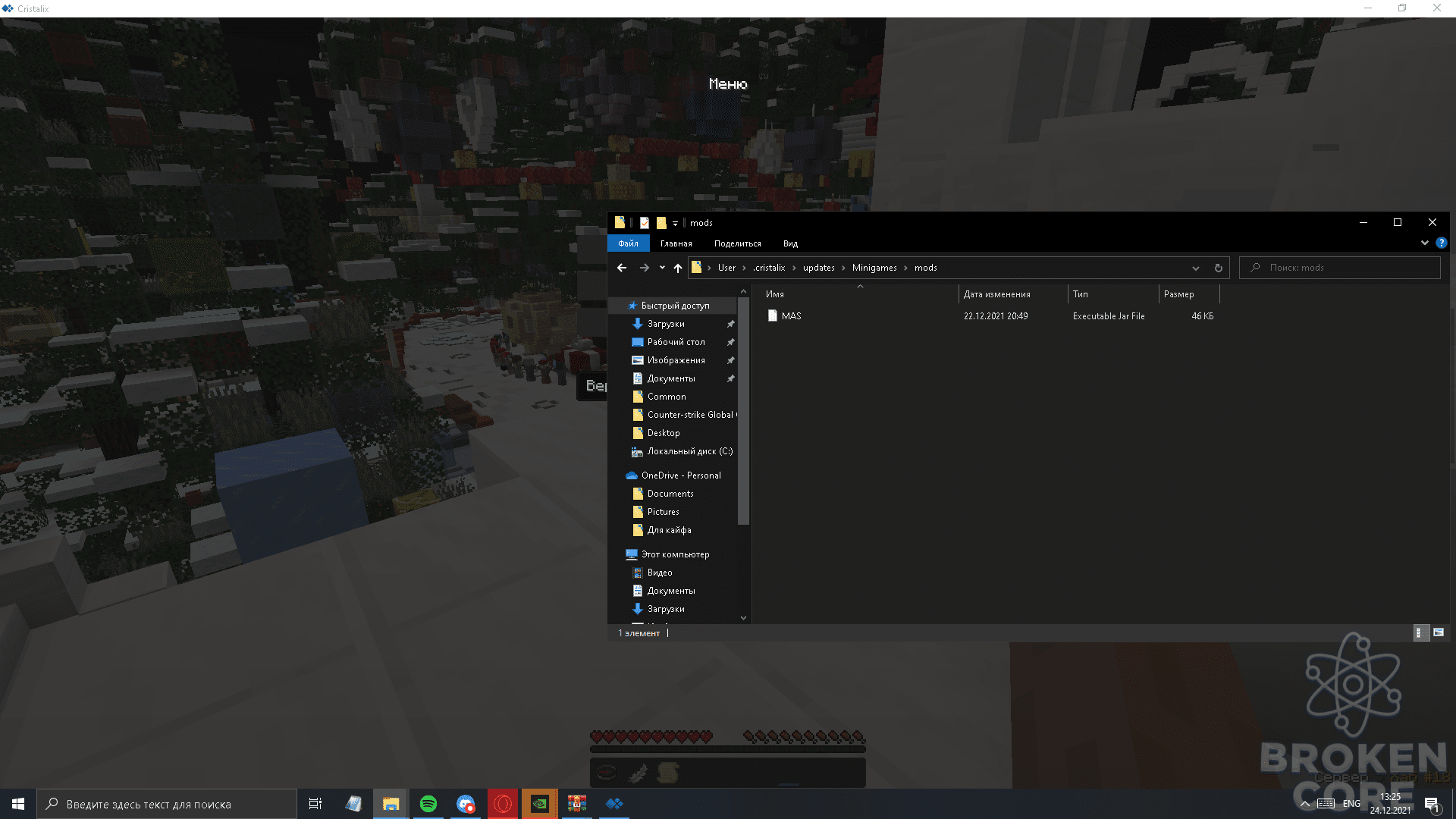This screenshot has height=819, width=1456.
Task: Expand address bar history dropdown
Action: pyautogui.click(x=1196, y=268)
